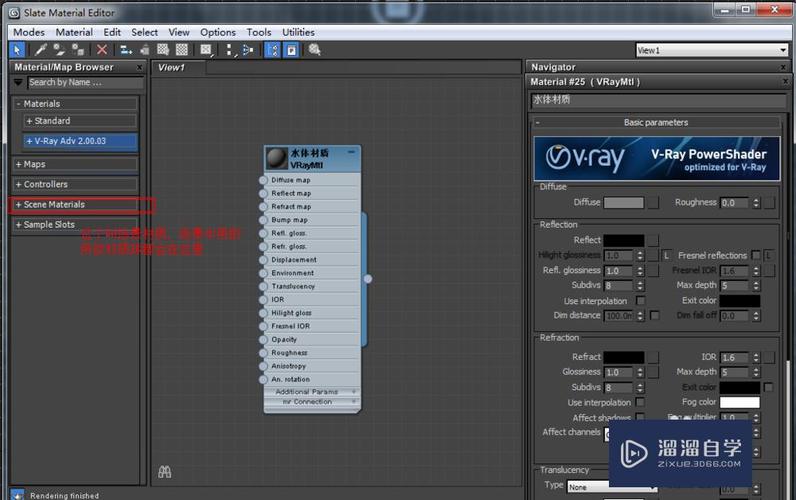This screenshot has width=796, height=500.
Task: Click Diffuse map slot button
Action: coord(654,203)
